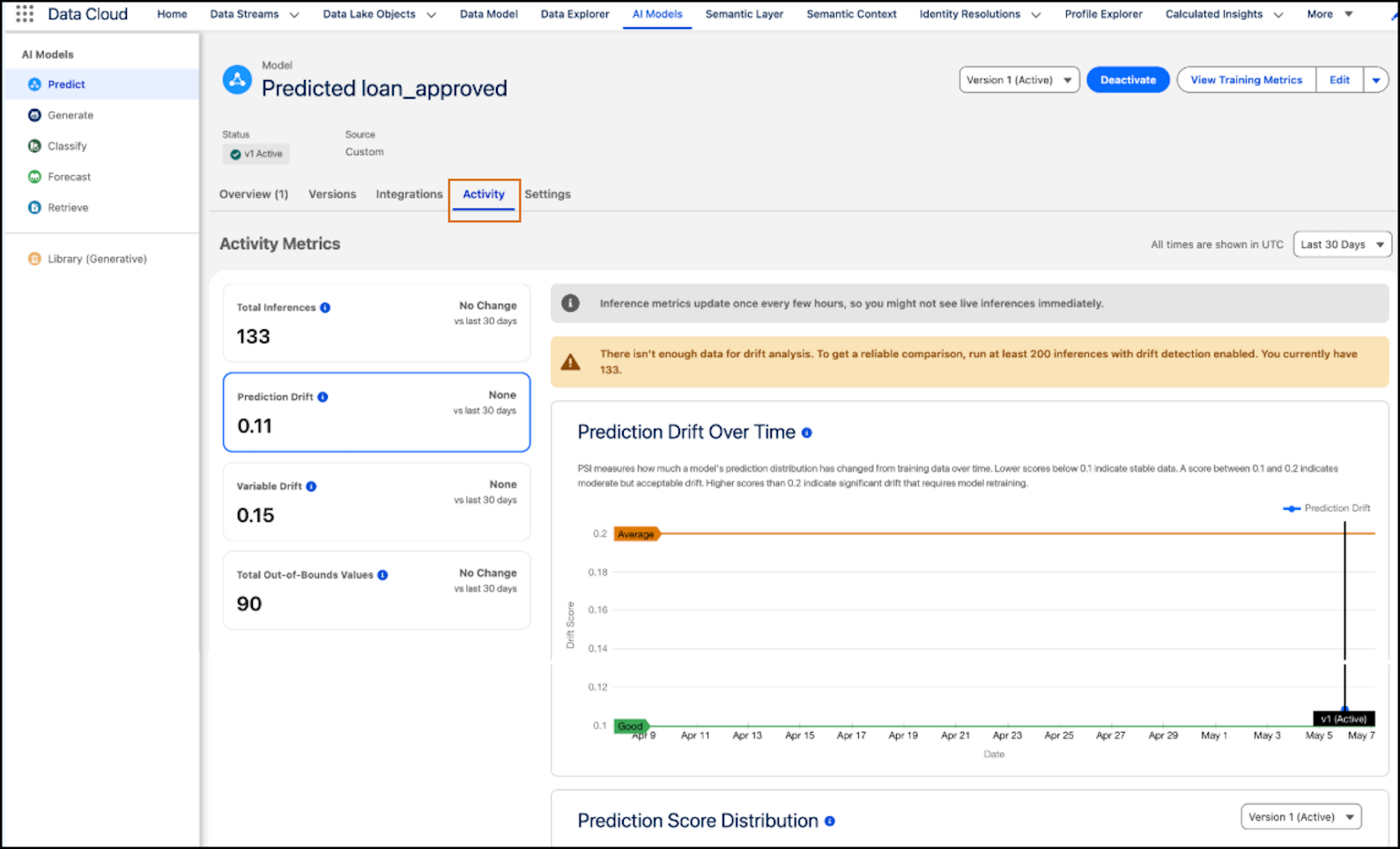Screen dimensions: 1400x849
Task: Open the More navigation dropdown
Action: pyautogui.click(x=1330, y=14)
